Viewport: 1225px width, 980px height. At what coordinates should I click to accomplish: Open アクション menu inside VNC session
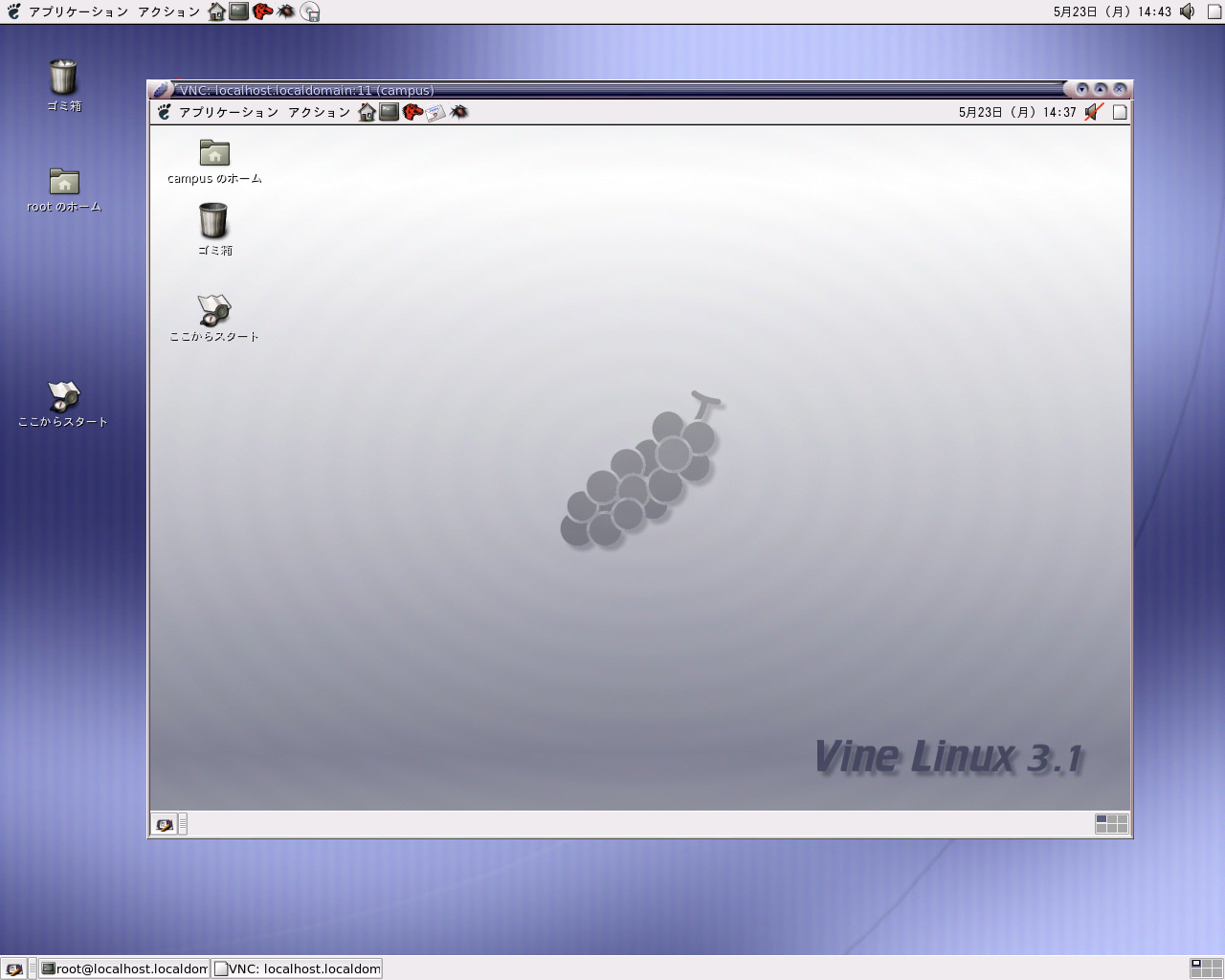320,112
